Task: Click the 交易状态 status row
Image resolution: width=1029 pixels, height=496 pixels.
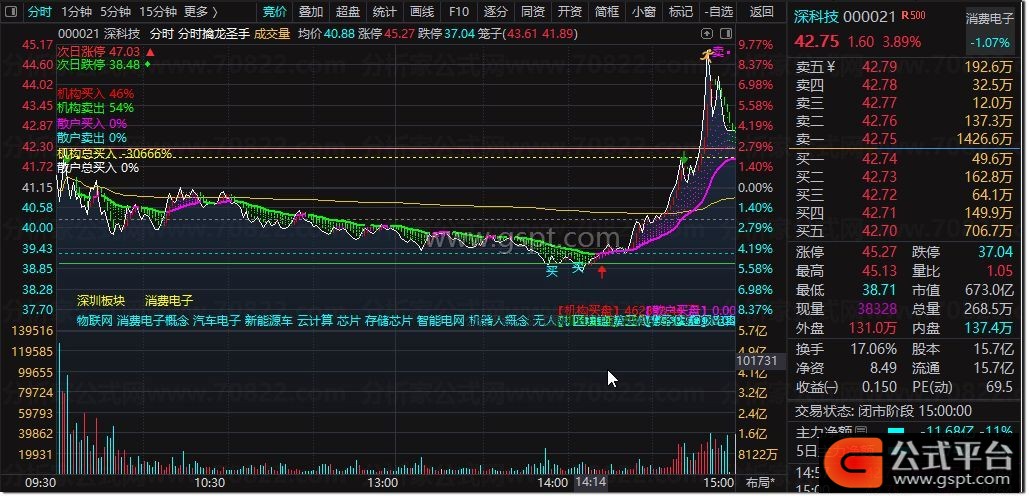Action: [883, 411]
